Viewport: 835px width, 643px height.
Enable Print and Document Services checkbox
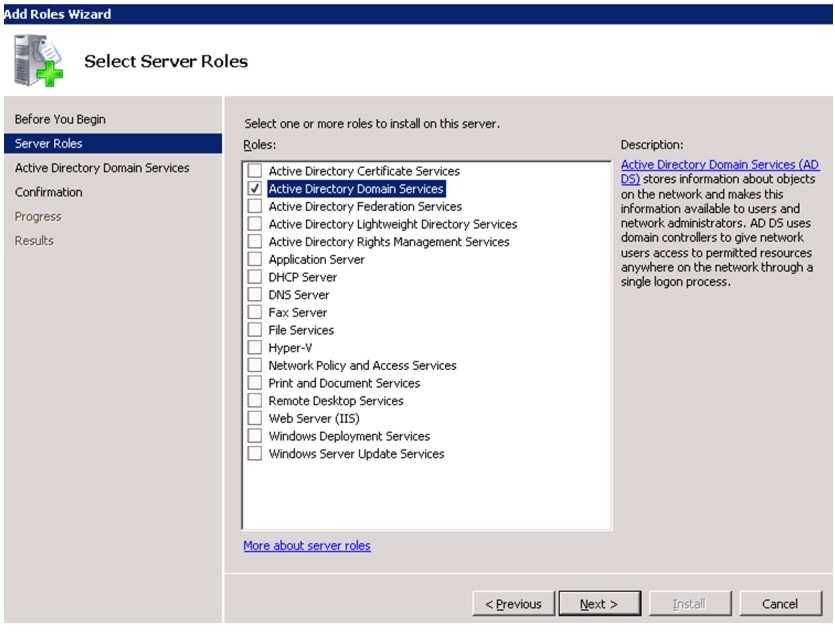(x=255, y=382)
